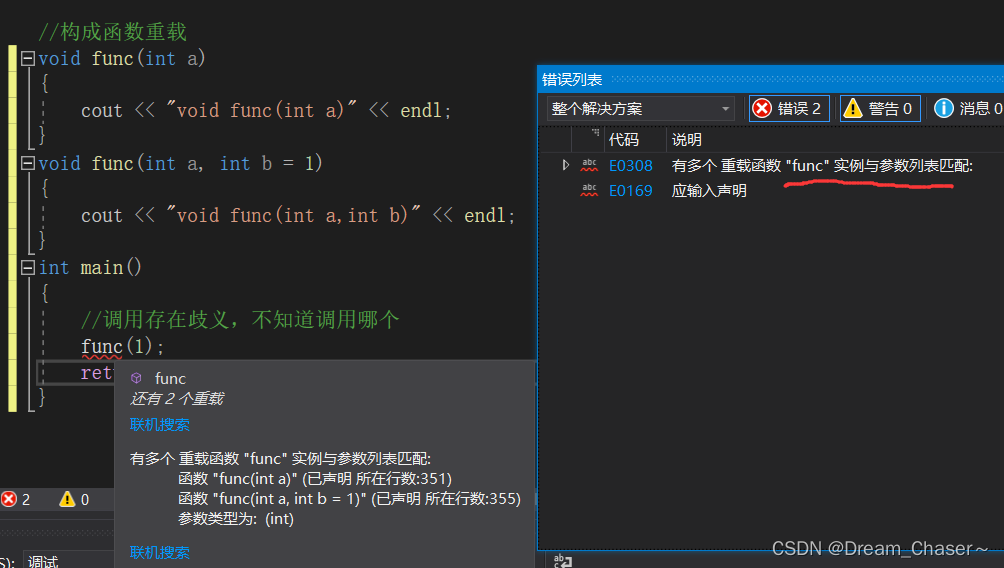This screenshot has height=568, width=1004.
Task: Click the abc icon beside E0169
Action: 589,190
